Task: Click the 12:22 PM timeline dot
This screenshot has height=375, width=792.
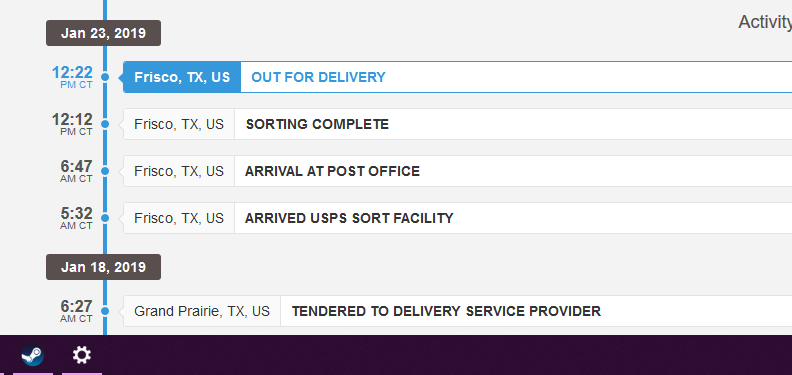Action: pos(105,77)
